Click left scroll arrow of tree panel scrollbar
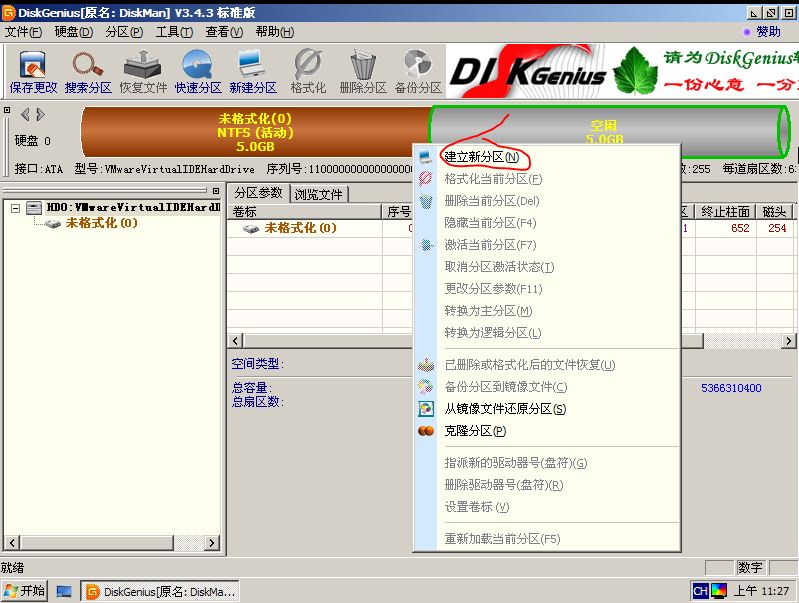Image resolution: width=799 pixels, height=603 pixels. click(13, 543)
